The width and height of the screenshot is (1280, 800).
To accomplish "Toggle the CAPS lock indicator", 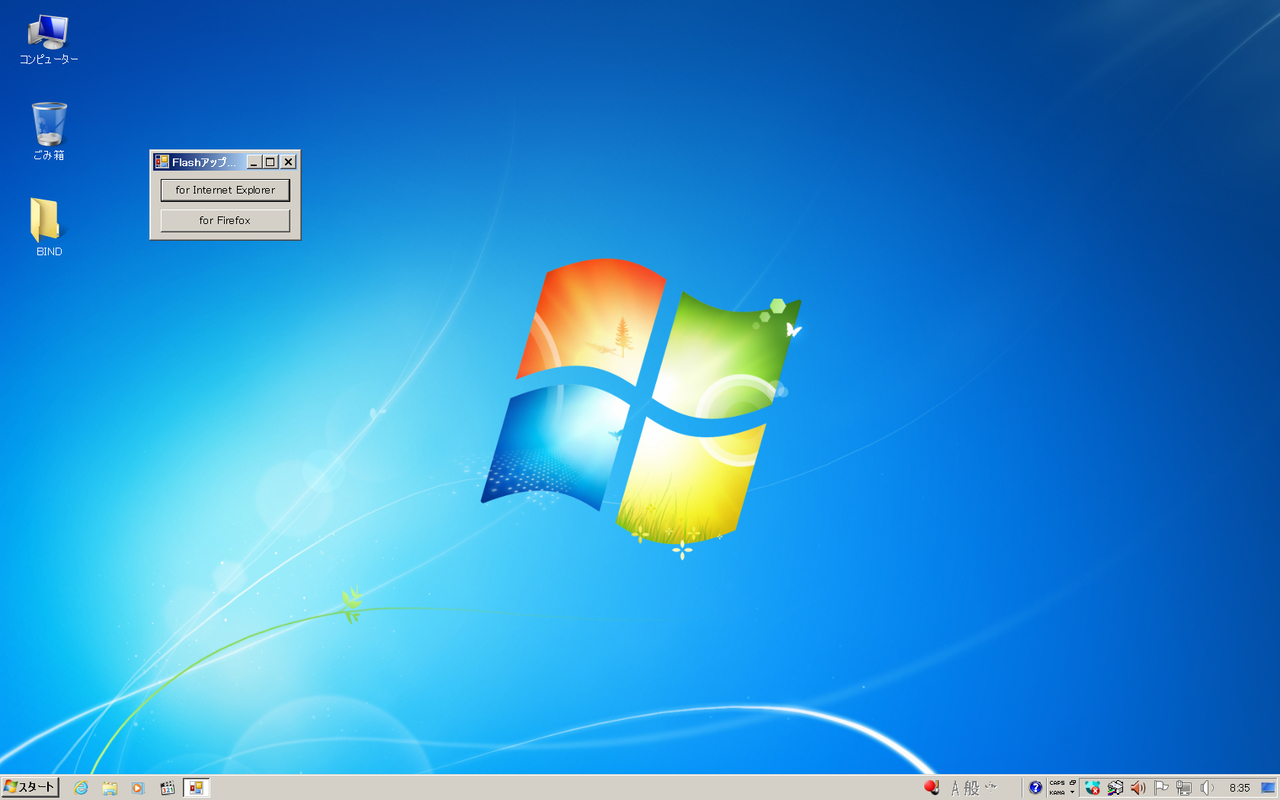I will coord(1057,783).
